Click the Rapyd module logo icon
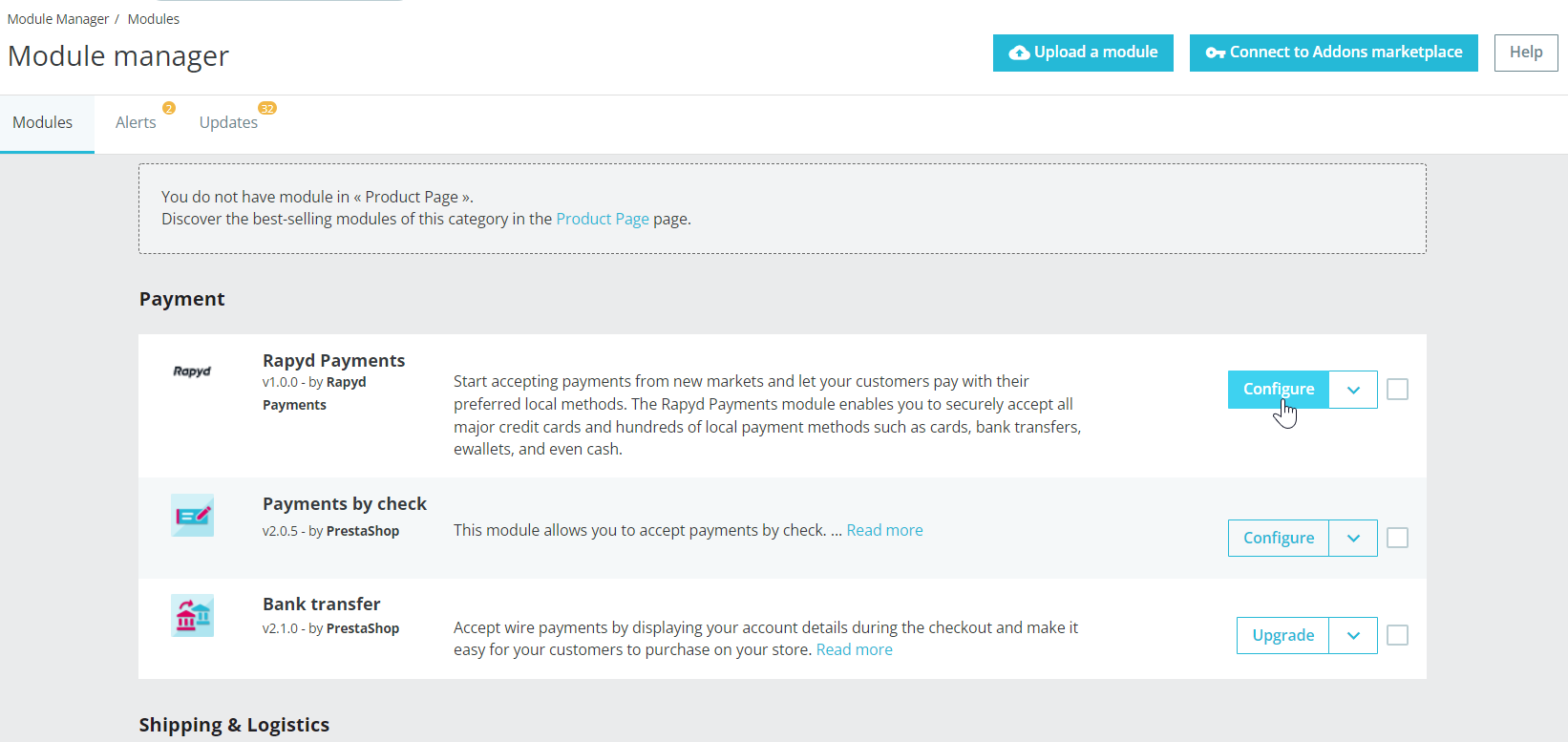Image resolution: width=1568 pixels, height=742 pixels. point(192,371)
